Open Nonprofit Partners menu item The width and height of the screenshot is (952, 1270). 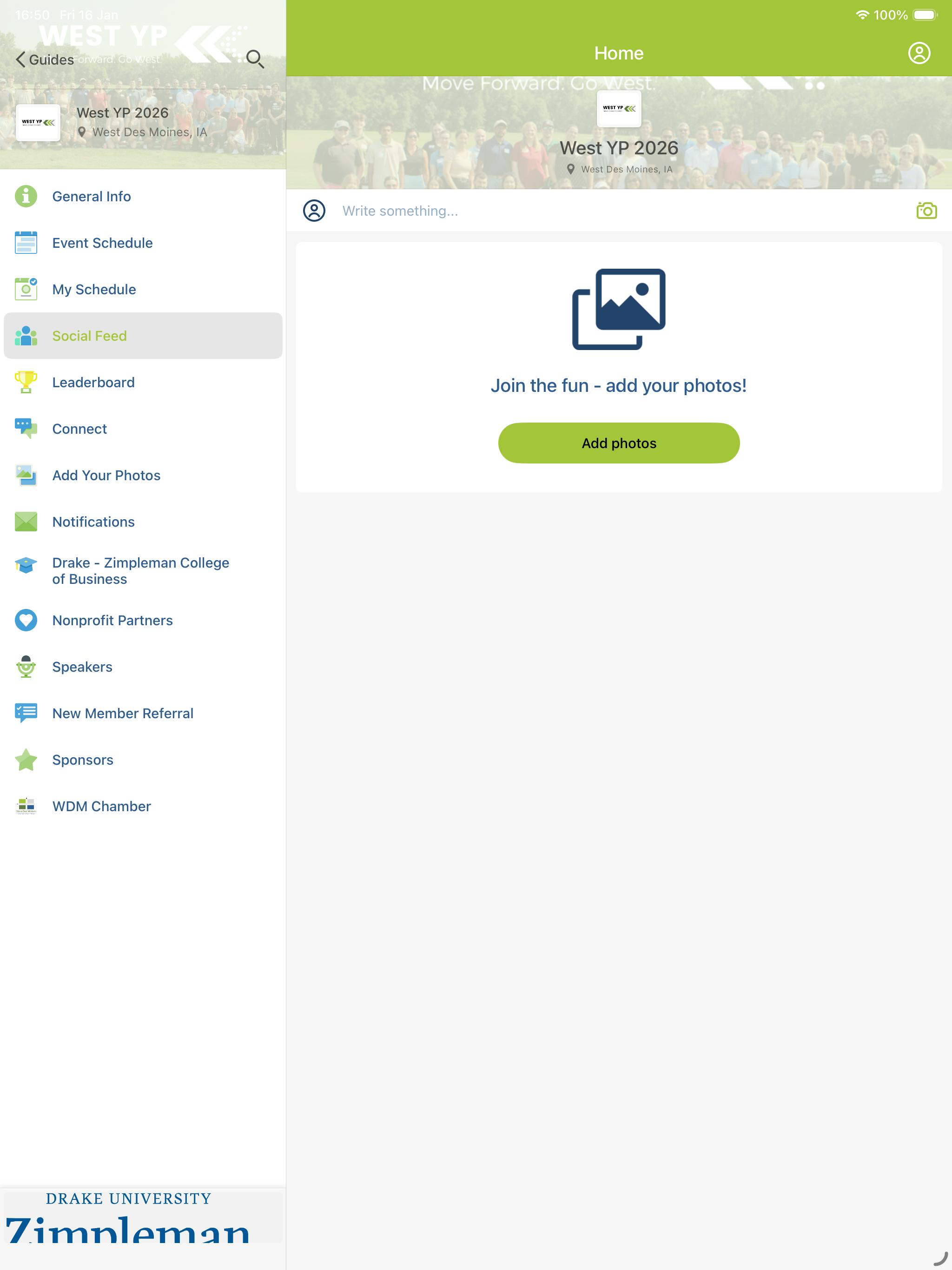(x=143, y=620)
